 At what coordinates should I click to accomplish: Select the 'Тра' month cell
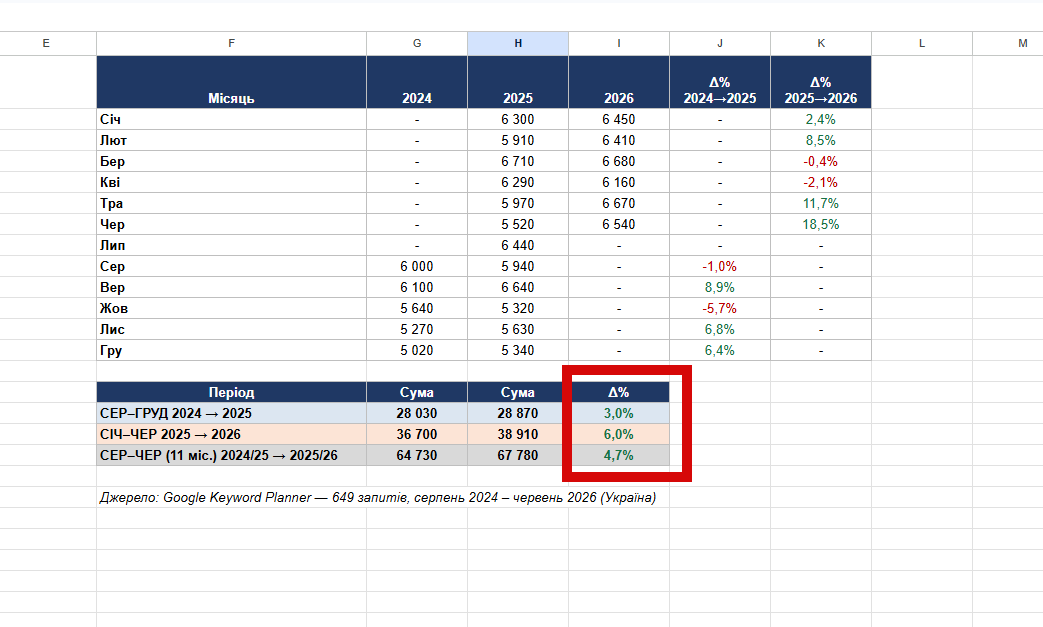point(231,203)
